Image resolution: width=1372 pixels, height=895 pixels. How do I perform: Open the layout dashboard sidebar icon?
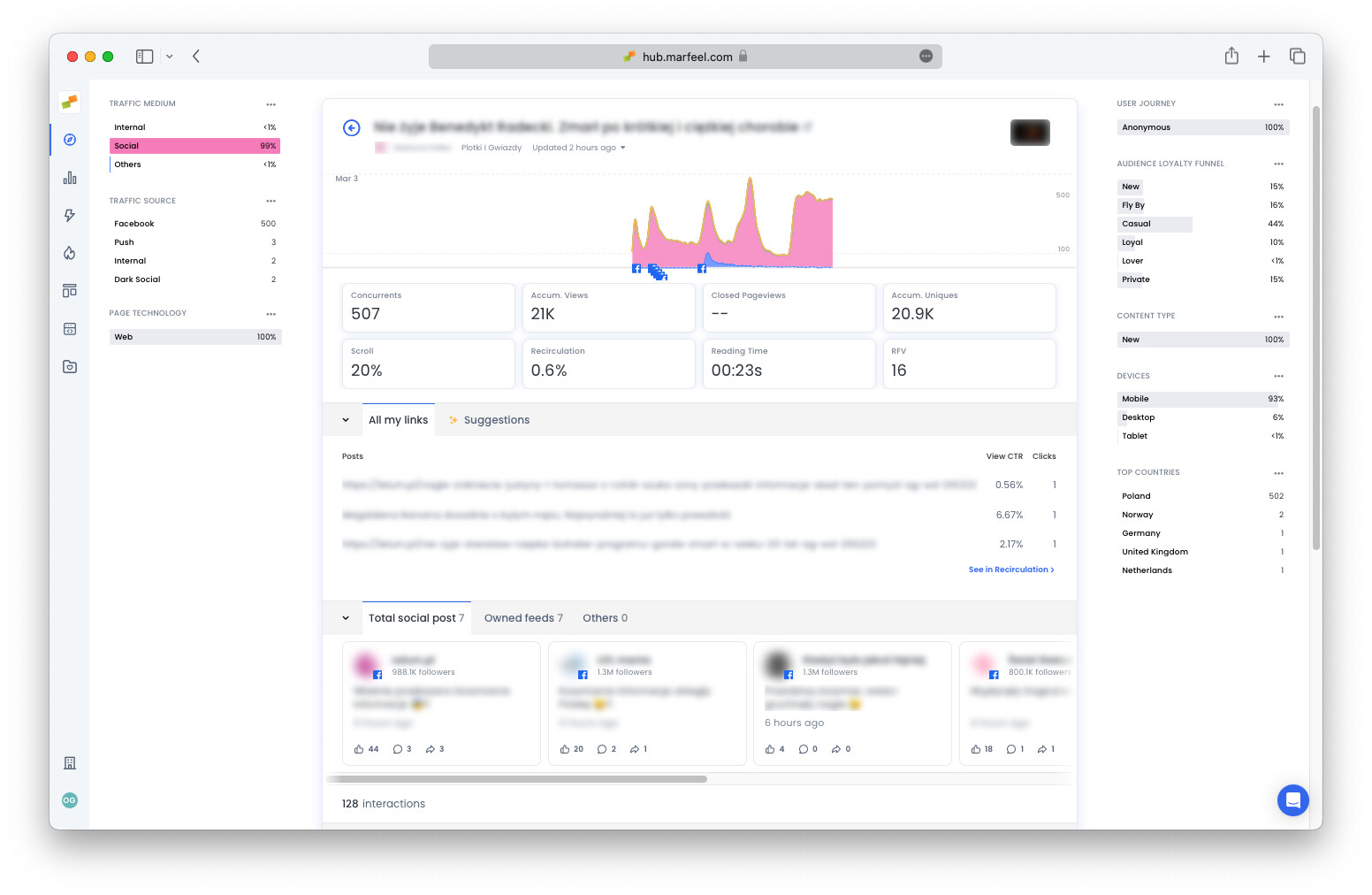coord(70,291)
